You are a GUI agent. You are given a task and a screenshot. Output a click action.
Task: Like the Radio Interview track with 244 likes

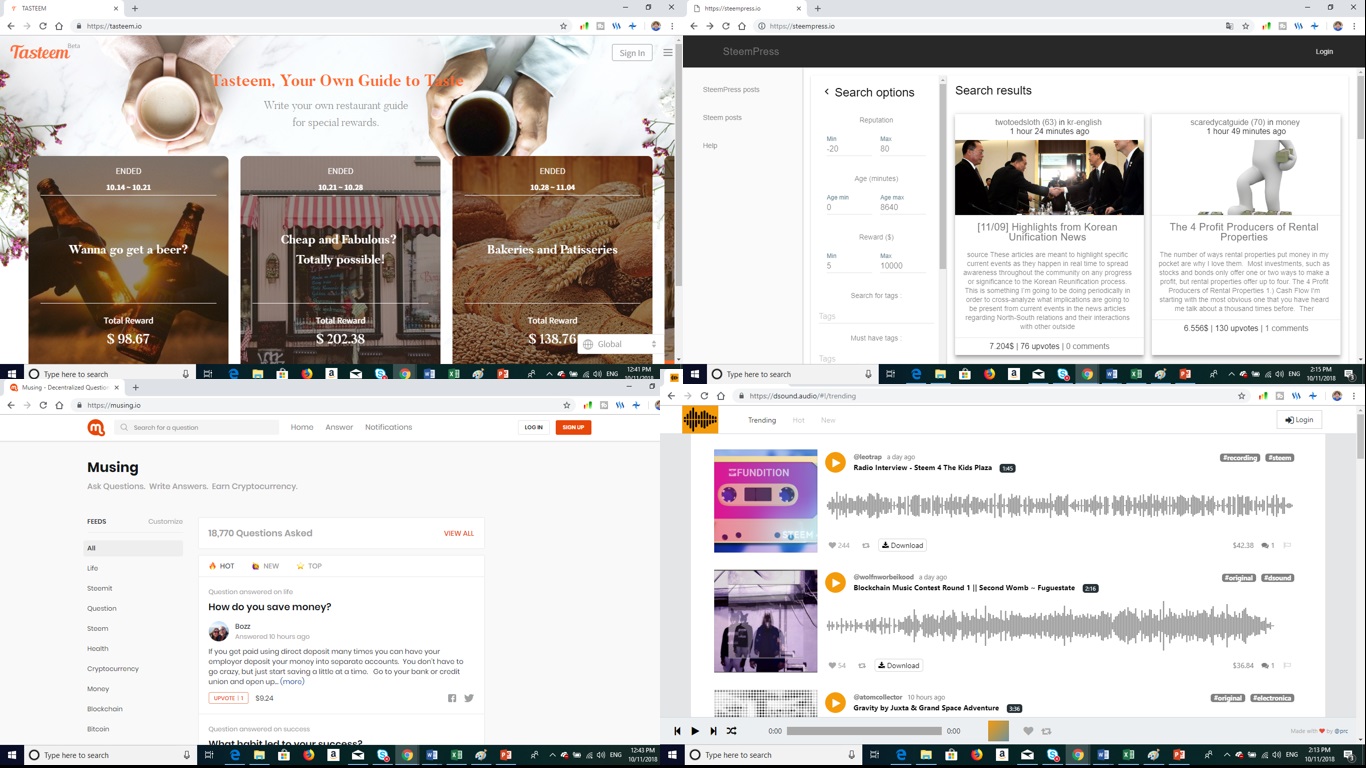pyautogui.click(x=832, y=546)
